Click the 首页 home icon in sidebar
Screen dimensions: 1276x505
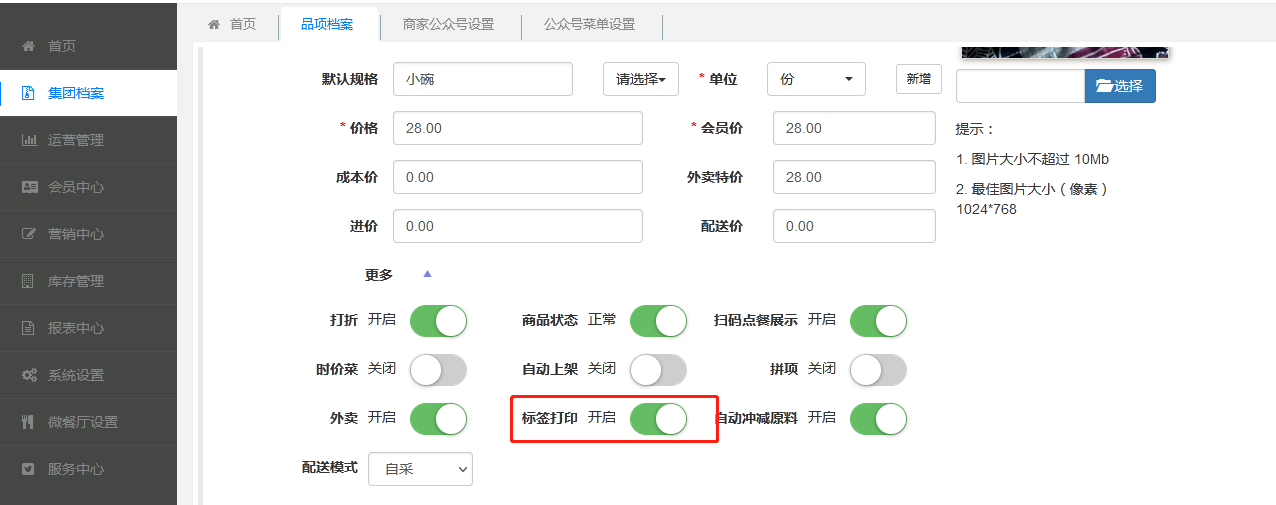click(x=28, y=46)
